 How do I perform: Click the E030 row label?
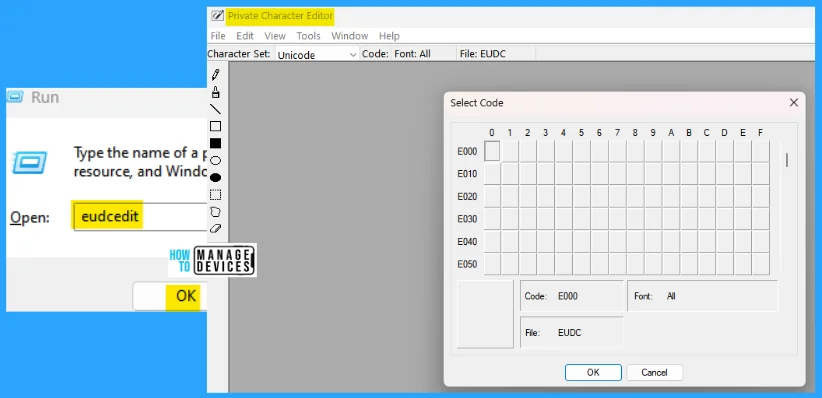coord(467,219)
